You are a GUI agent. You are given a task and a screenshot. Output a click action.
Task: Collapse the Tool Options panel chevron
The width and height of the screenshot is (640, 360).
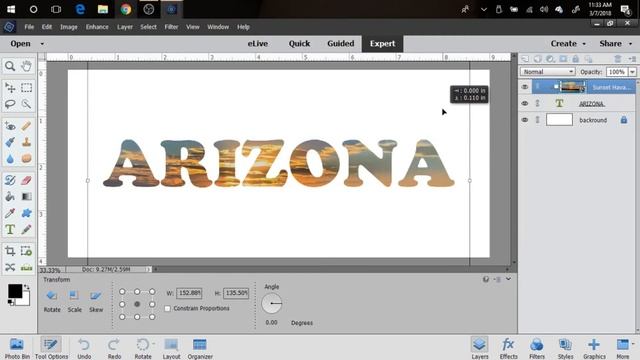click(508, 279)
